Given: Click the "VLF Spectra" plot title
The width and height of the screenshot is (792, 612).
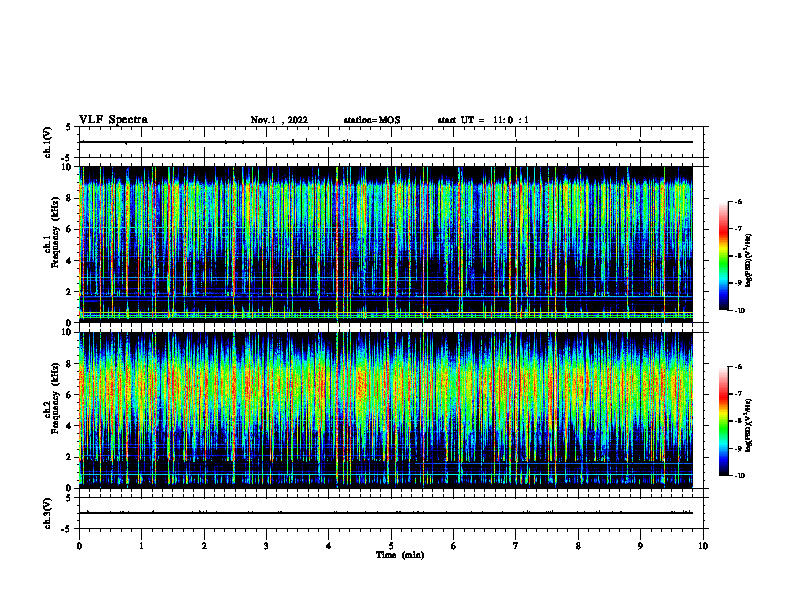Looking at the screenshot, I should tap(113, 120).
